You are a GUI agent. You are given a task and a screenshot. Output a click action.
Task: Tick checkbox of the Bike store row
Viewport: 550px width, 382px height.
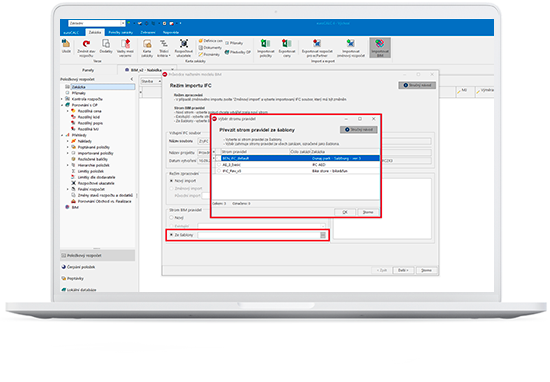coord(219,171)
